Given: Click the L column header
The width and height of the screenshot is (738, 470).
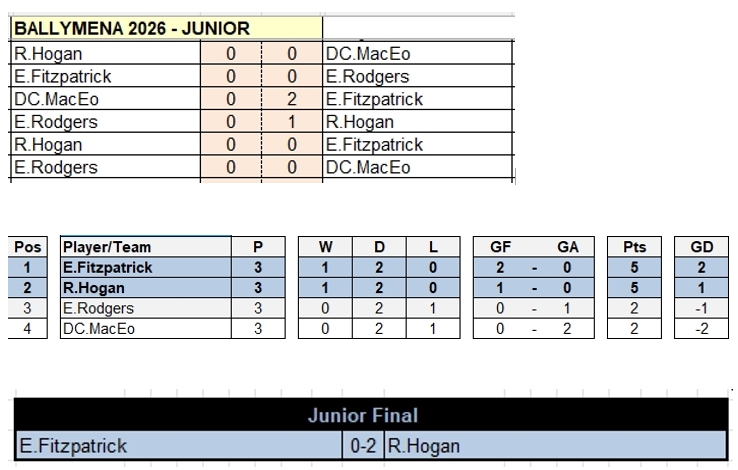Looking at the screenshot, I should pos(430,247).
